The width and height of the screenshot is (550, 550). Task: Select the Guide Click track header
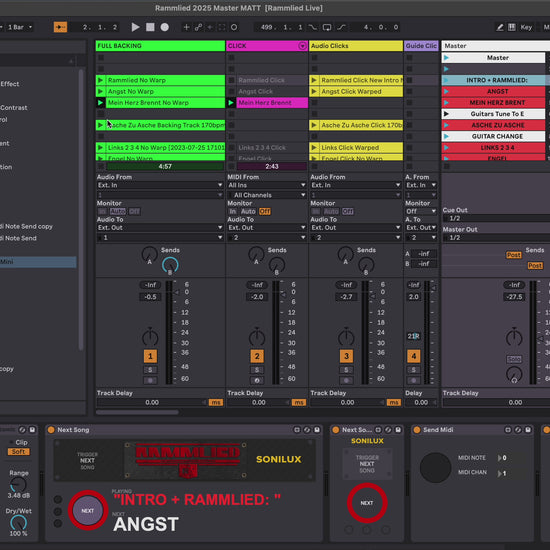[421, 46]
